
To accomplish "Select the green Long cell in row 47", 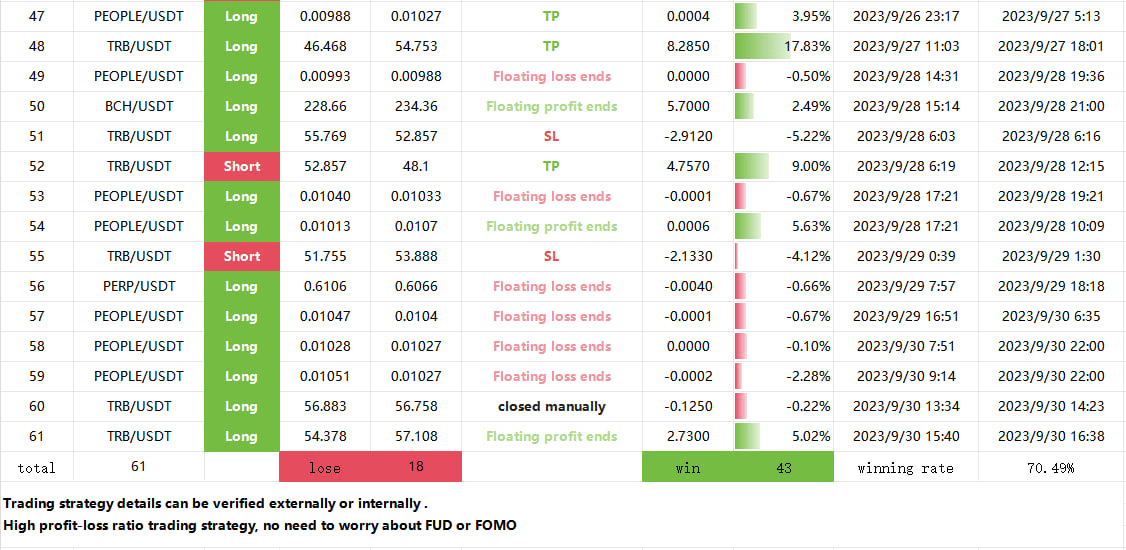I will coord(241,16).
